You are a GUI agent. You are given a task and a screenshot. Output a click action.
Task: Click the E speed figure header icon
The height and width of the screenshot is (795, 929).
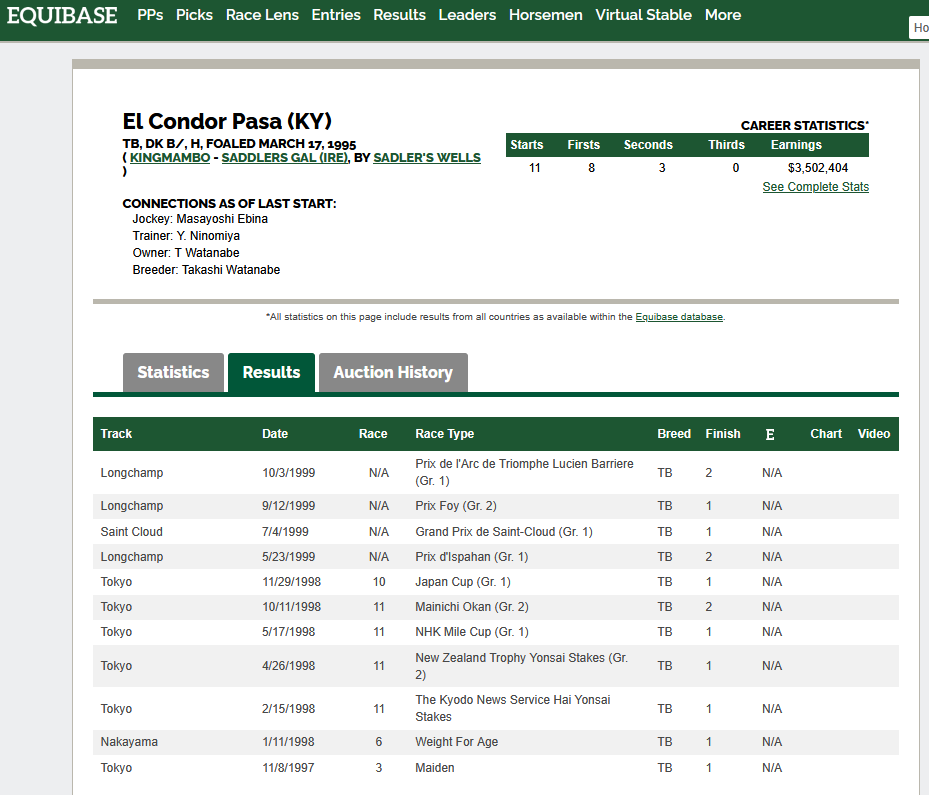[770, 435]
